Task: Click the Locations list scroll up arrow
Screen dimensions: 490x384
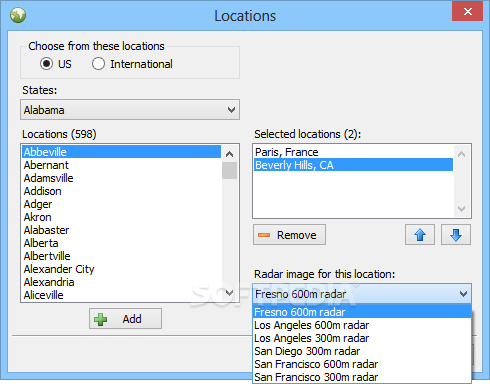Action: click(229, 154)
